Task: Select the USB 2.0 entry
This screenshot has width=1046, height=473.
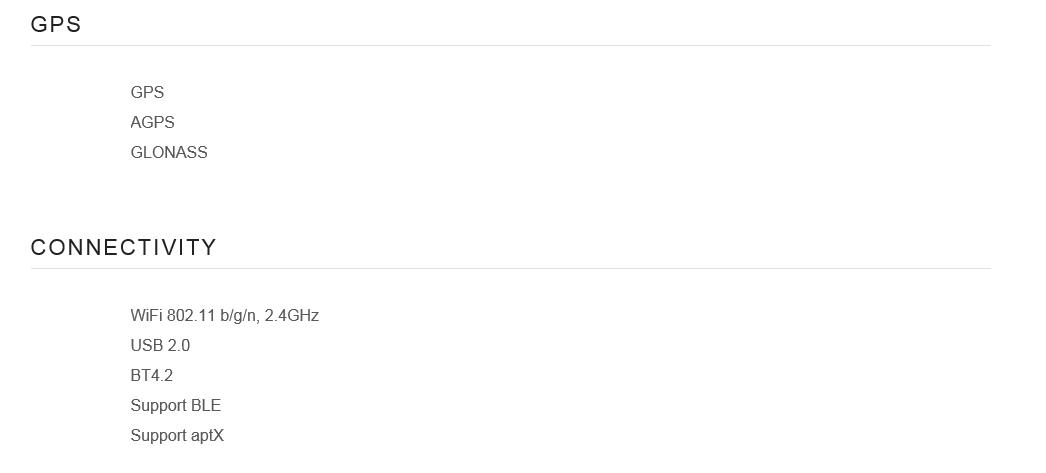Action: [x=160, y=345]
